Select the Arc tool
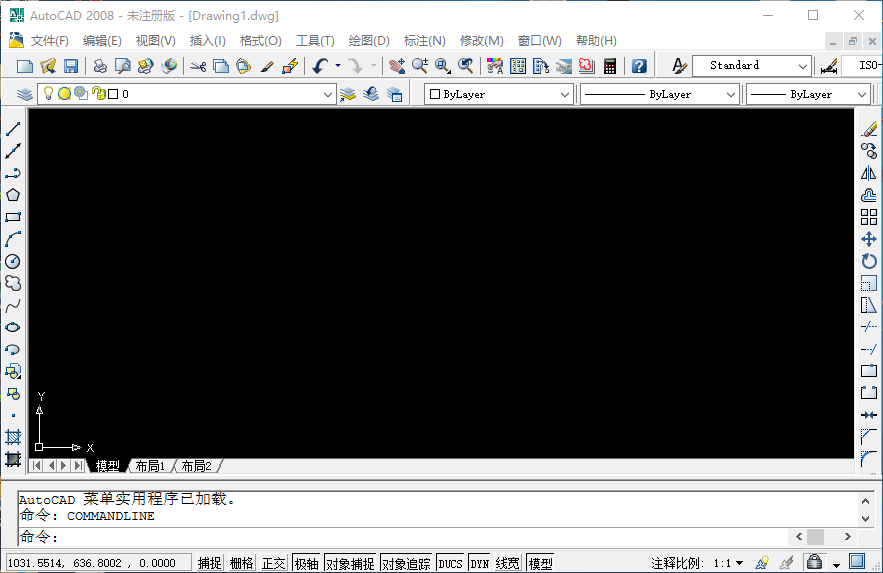 pos(13,239)
